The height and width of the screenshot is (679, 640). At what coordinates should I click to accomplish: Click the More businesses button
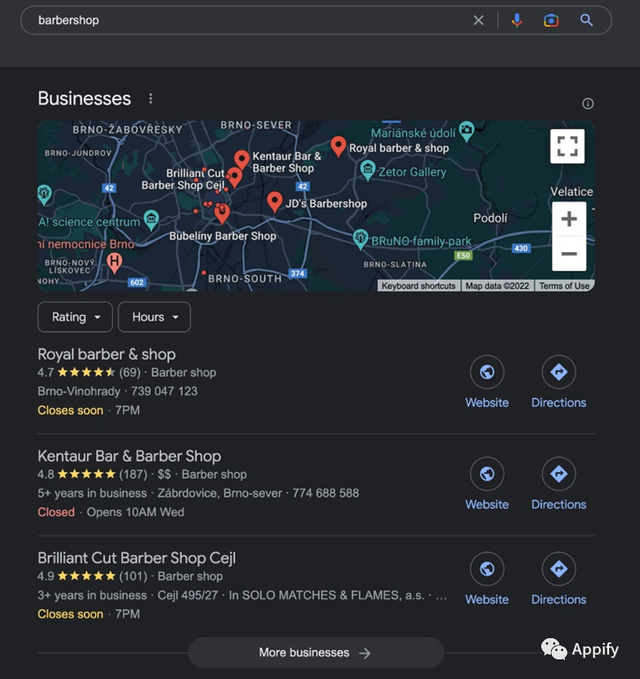point(316,653)
